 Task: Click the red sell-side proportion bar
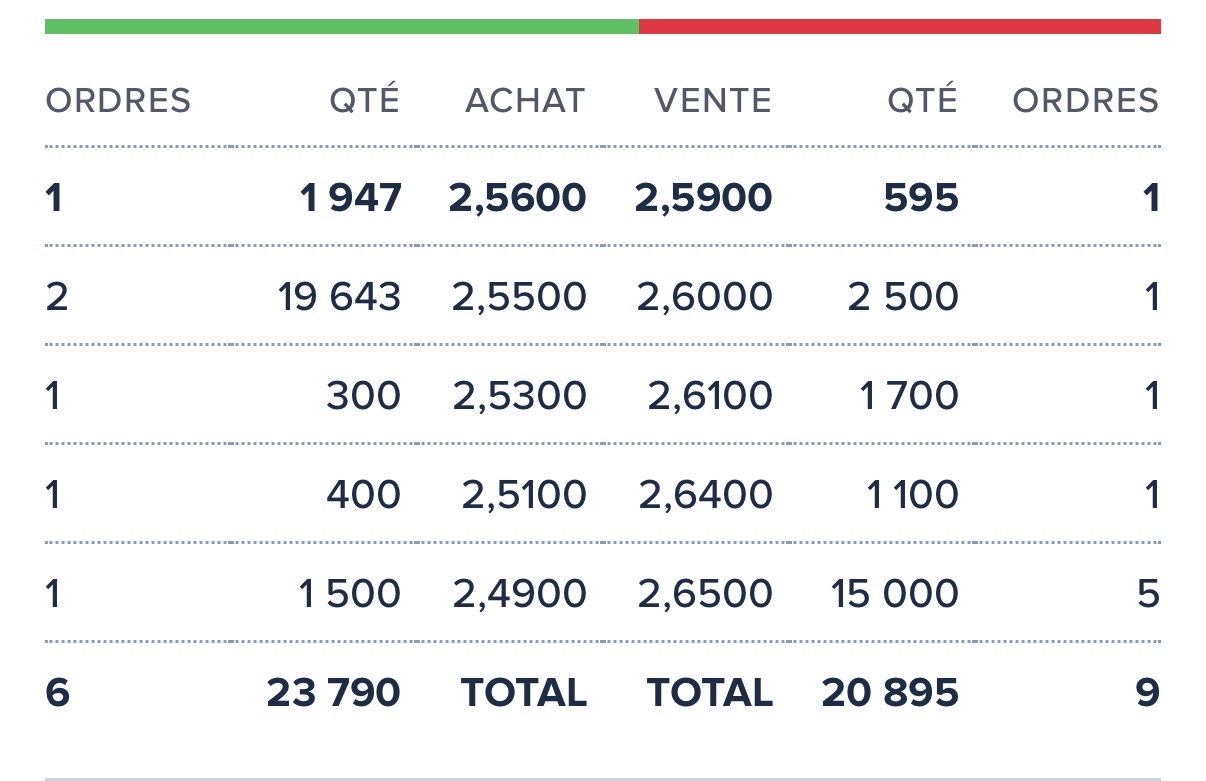(899, 27)
